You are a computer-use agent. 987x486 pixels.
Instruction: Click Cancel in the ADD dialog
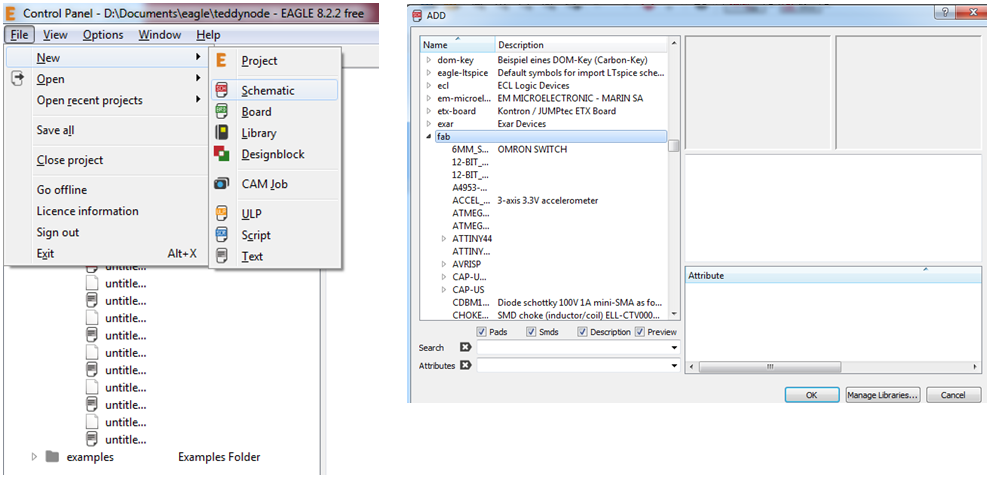coord(953,395)
